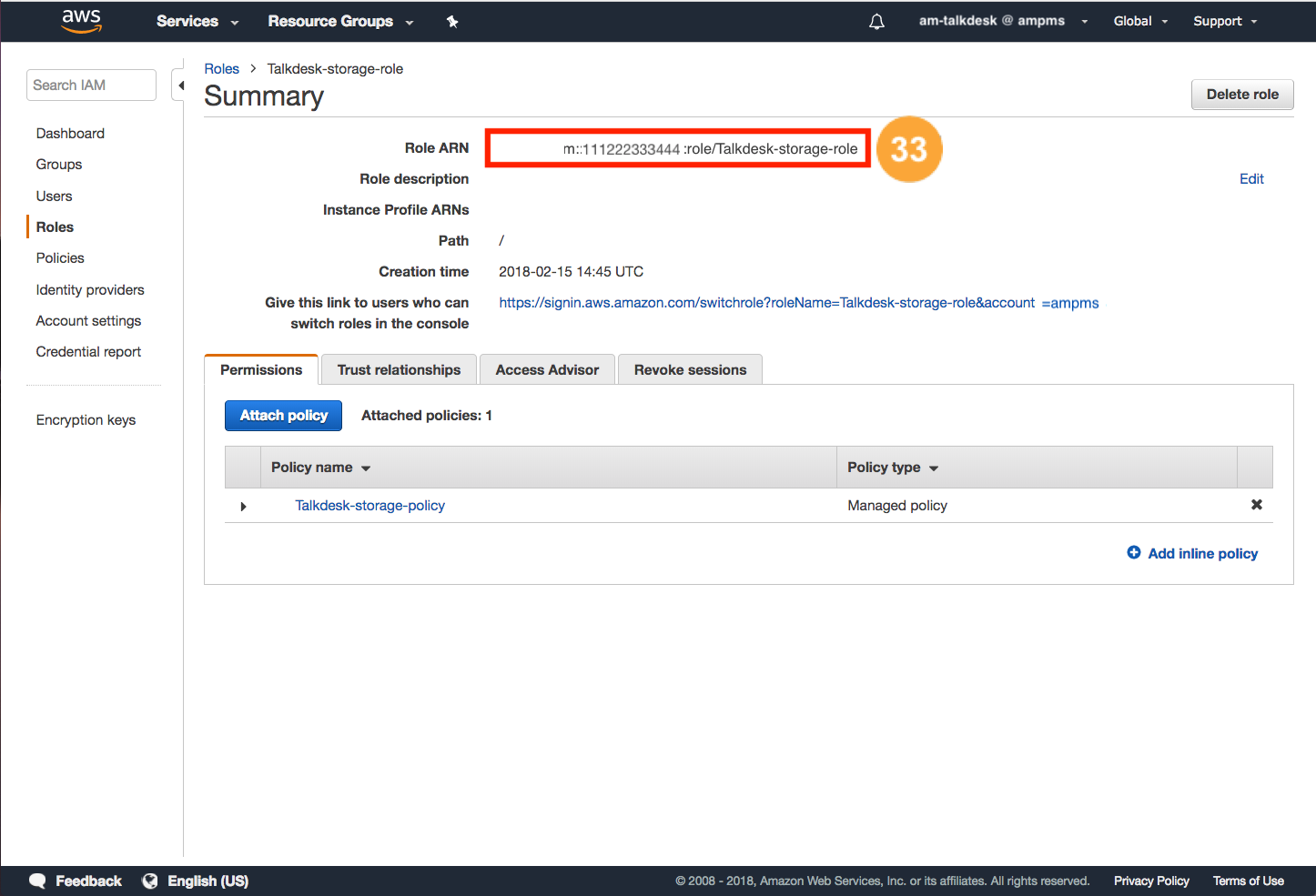Open Policies in the sidebar

(60, 258)
